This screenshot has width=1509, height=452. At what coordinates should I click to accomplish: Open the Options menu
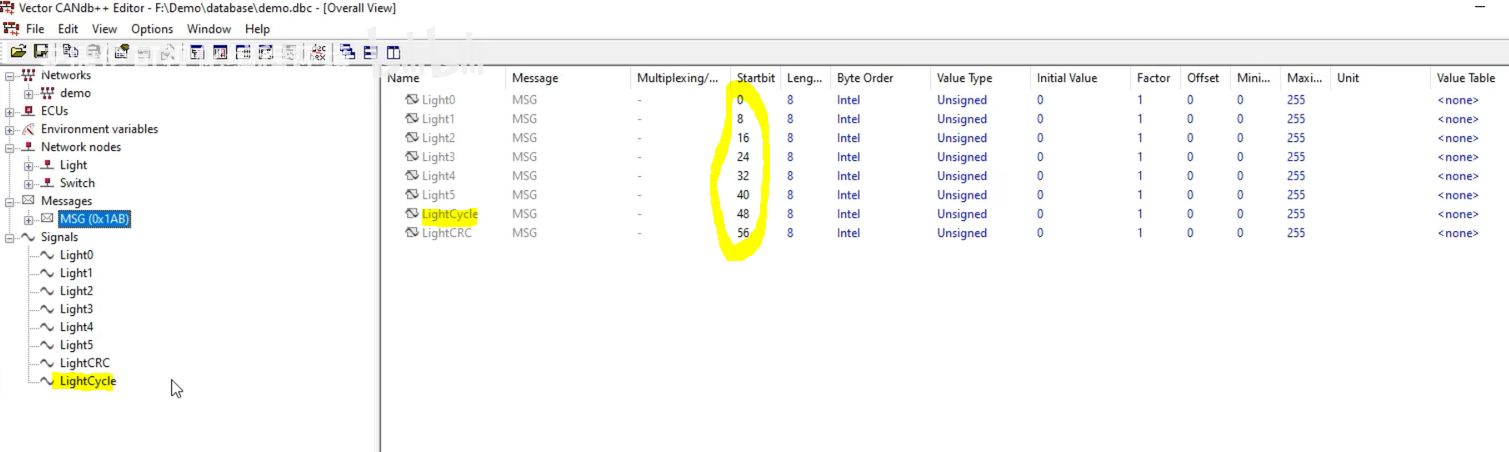point(152,29)
